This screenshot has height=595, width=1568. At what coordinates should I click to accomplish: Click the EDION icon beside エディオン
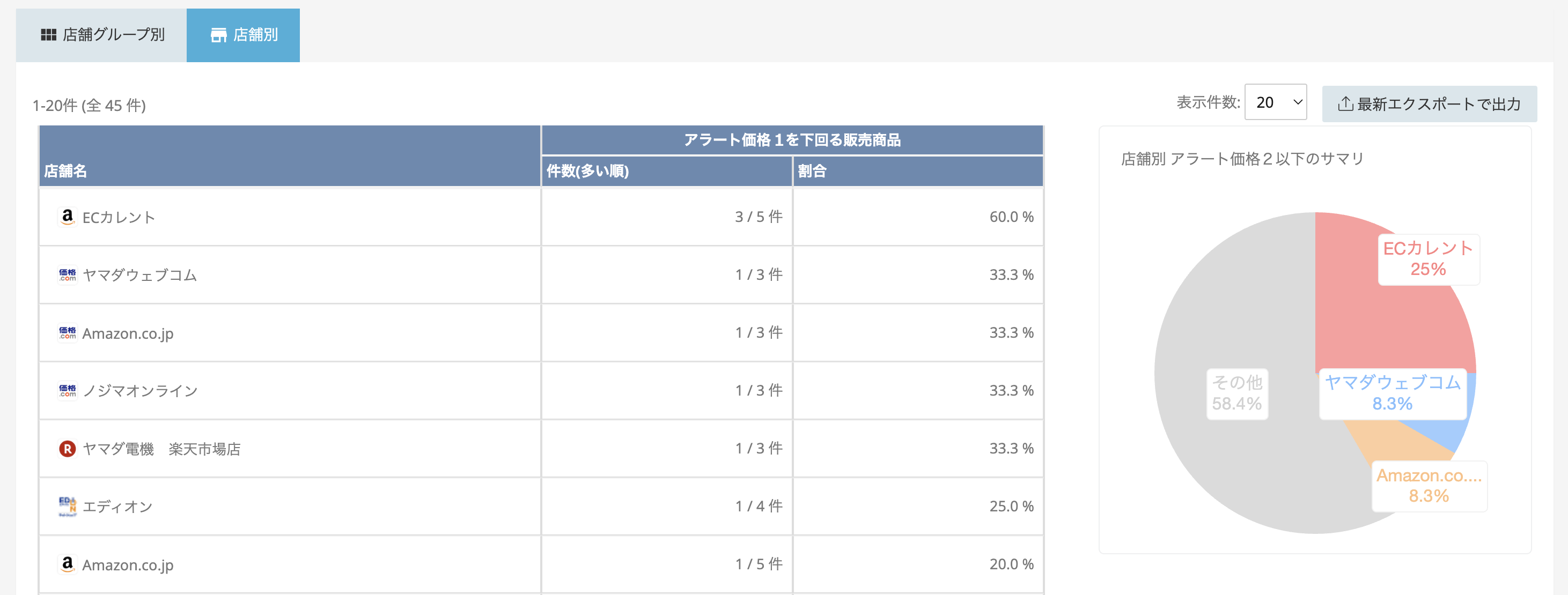[x=68, y=506]
